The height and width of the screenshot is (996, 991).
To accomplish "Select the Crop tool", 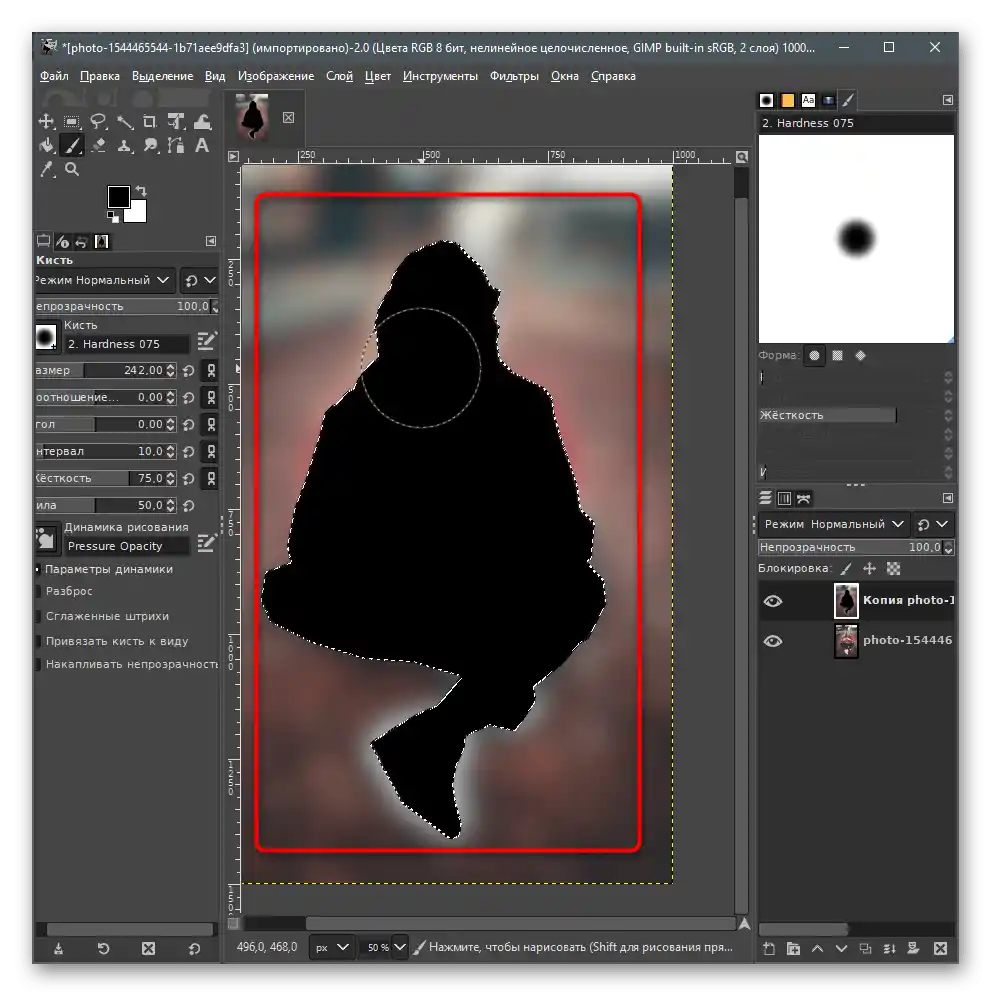I will click(150, 121).
